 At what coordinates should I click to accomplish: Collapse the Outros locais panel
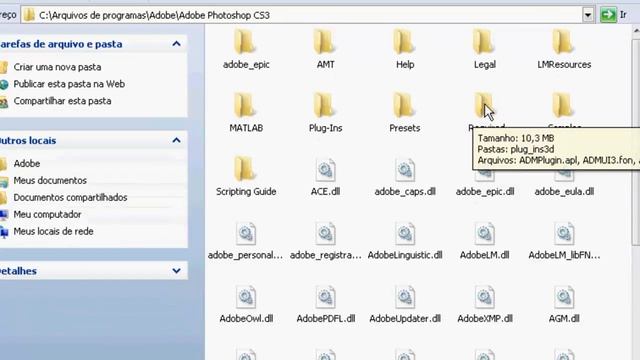(x=176, y=140)
